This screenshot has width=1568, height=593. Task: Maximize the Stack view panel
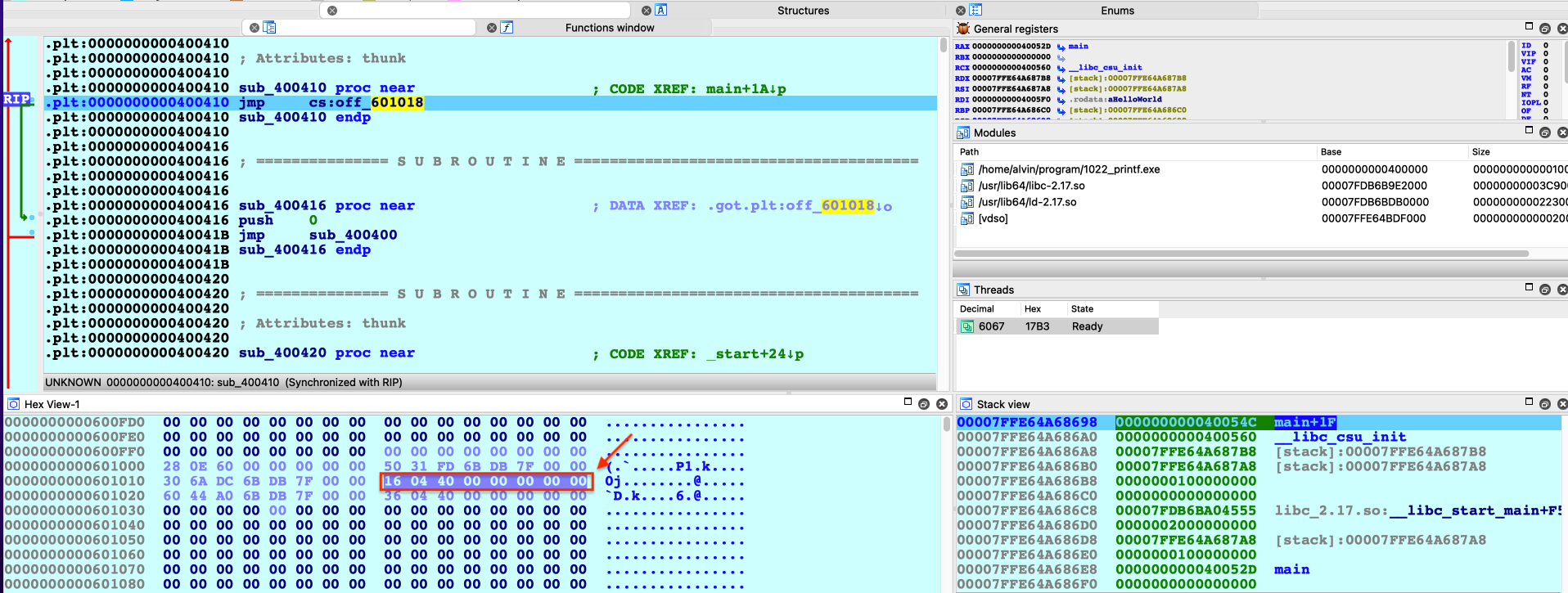(1529, 402)
